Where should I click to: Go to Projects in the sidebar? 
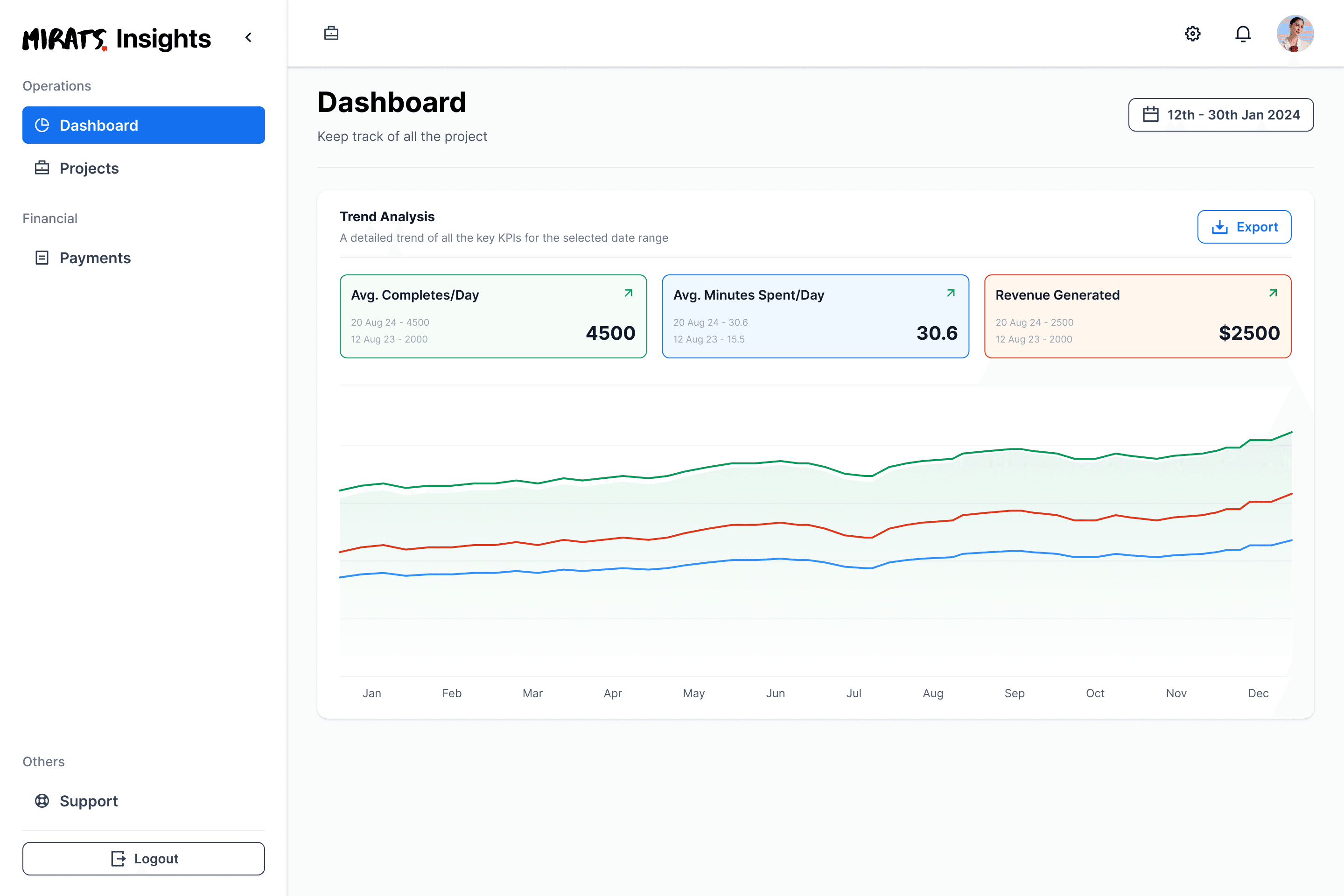tap(143, 168)
